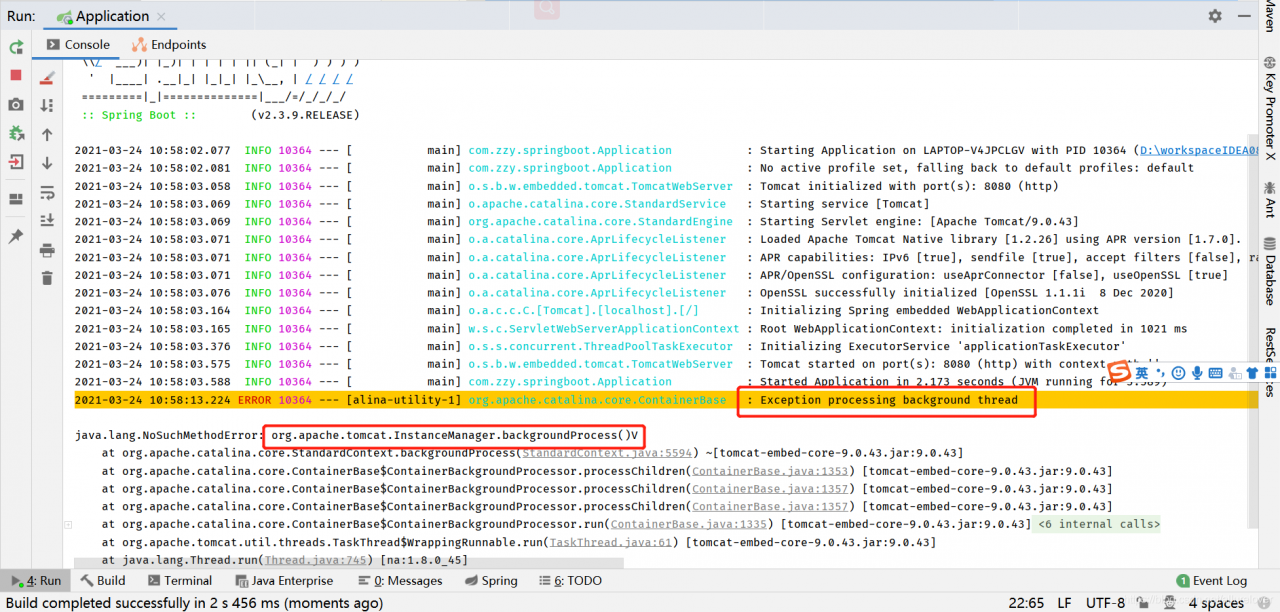Open the Terminal tool window
The image size is (1280, 612).
coord(179,580)
